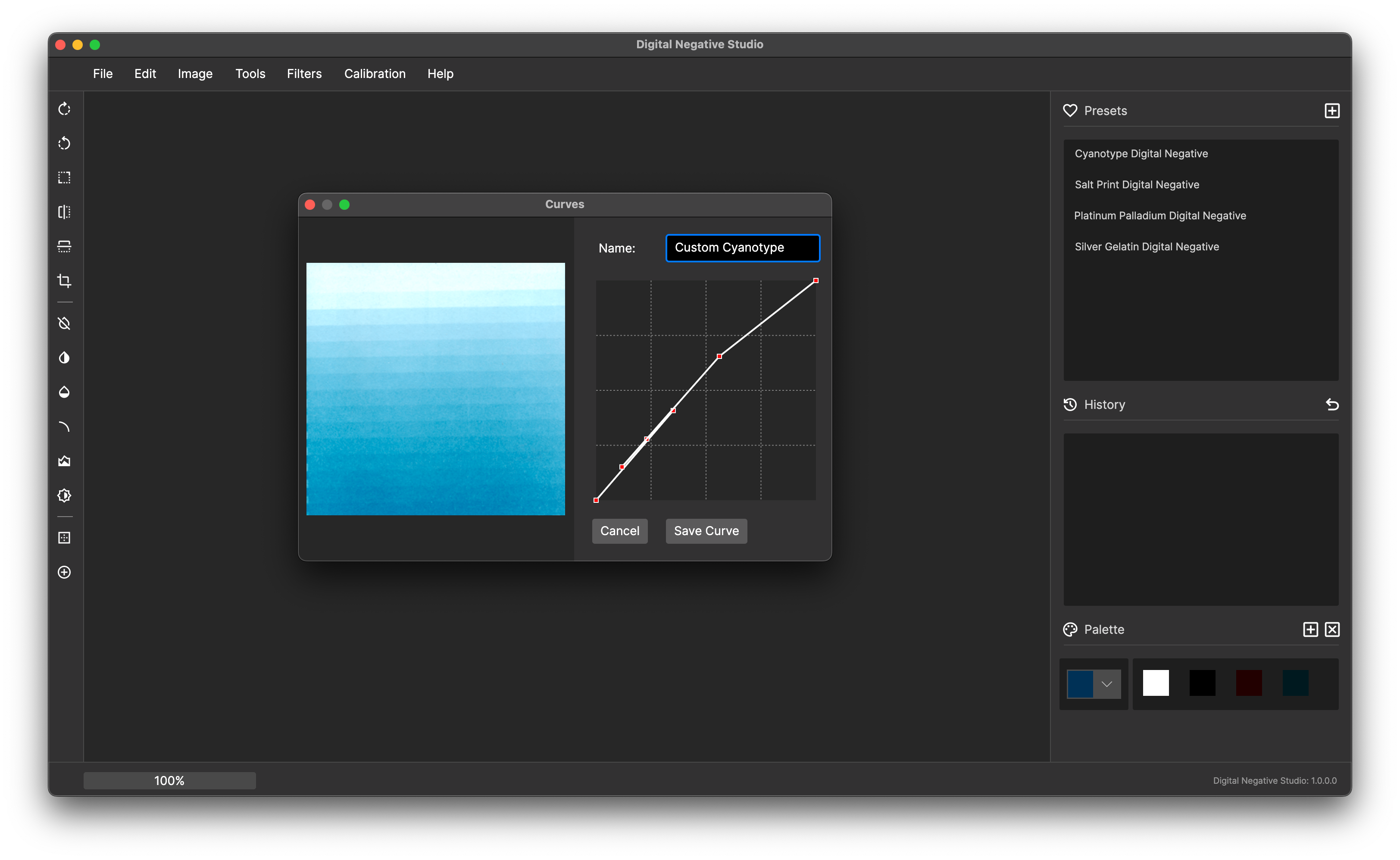Toggle the invert preview eye-slash tool

pyautogui.click(x=64, y=323)
